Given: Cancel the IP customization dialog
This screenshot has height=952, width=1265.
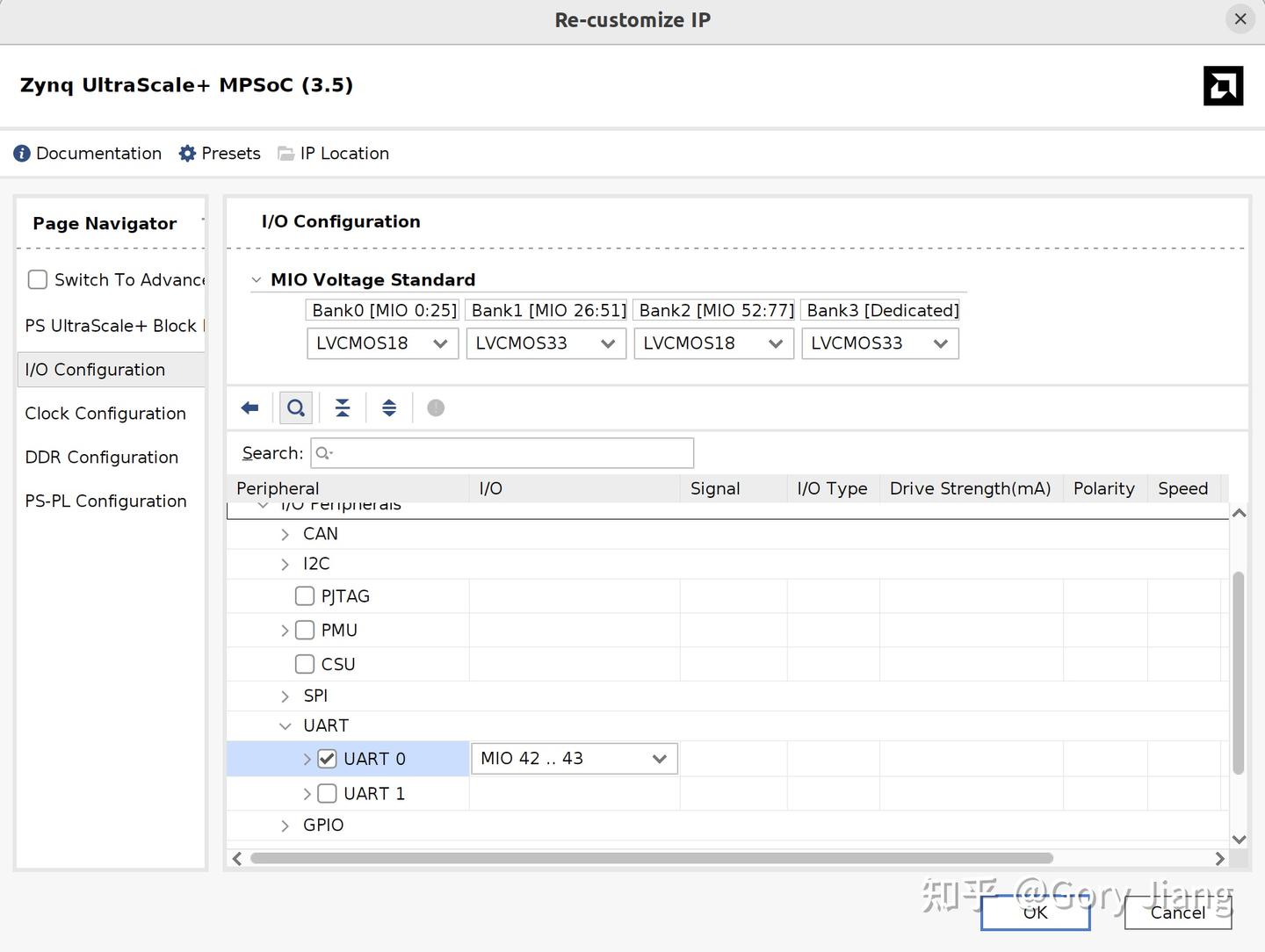Looking at the screenshot, I should click(1177, 912).
